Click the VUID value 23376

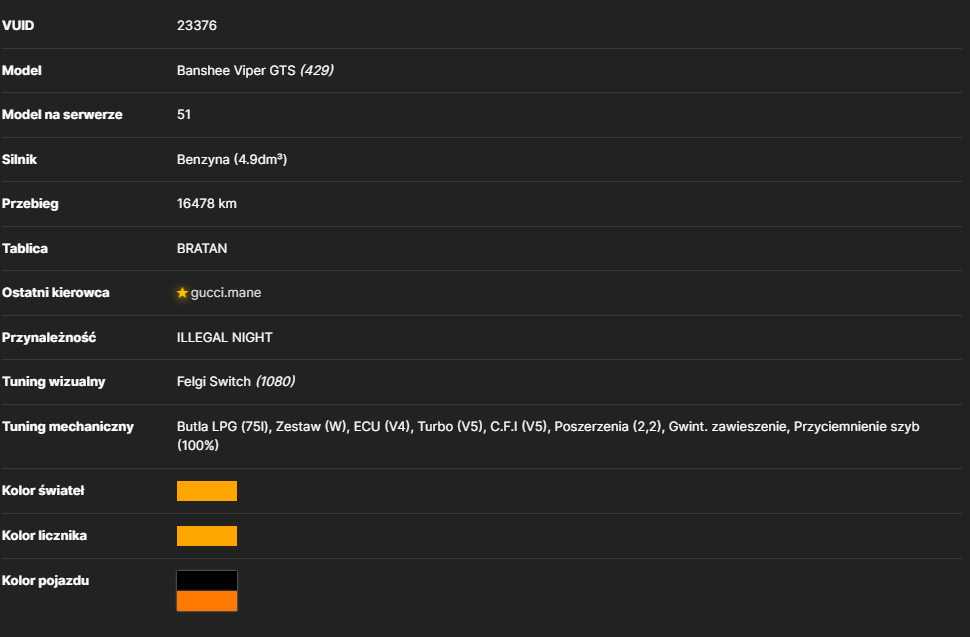point(197,25)
